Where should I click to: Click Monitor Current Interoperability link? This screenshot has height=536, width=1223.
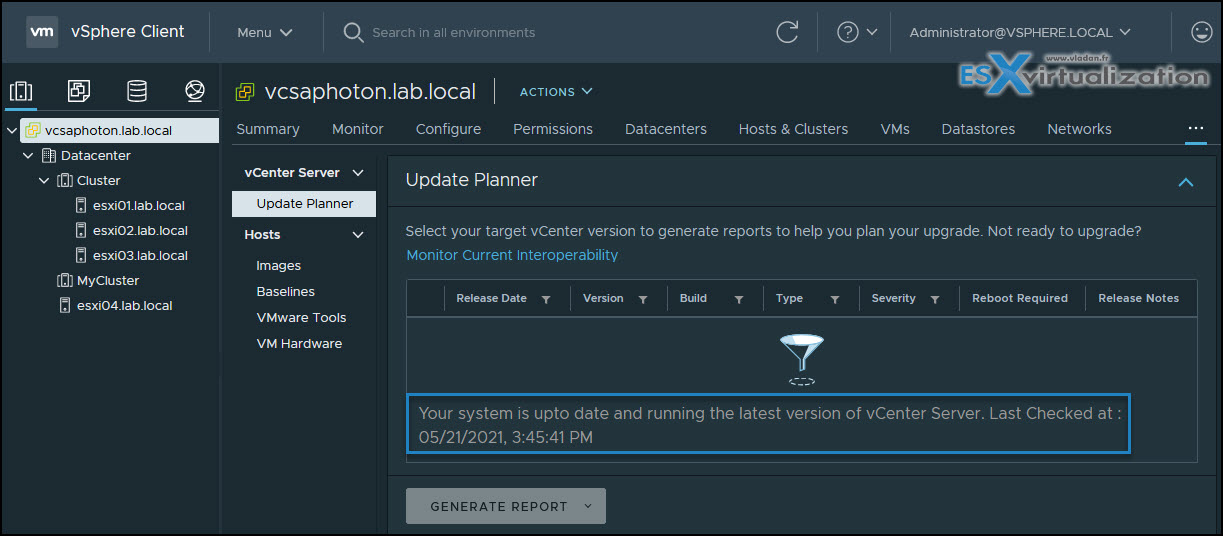[x=512, y=255]
